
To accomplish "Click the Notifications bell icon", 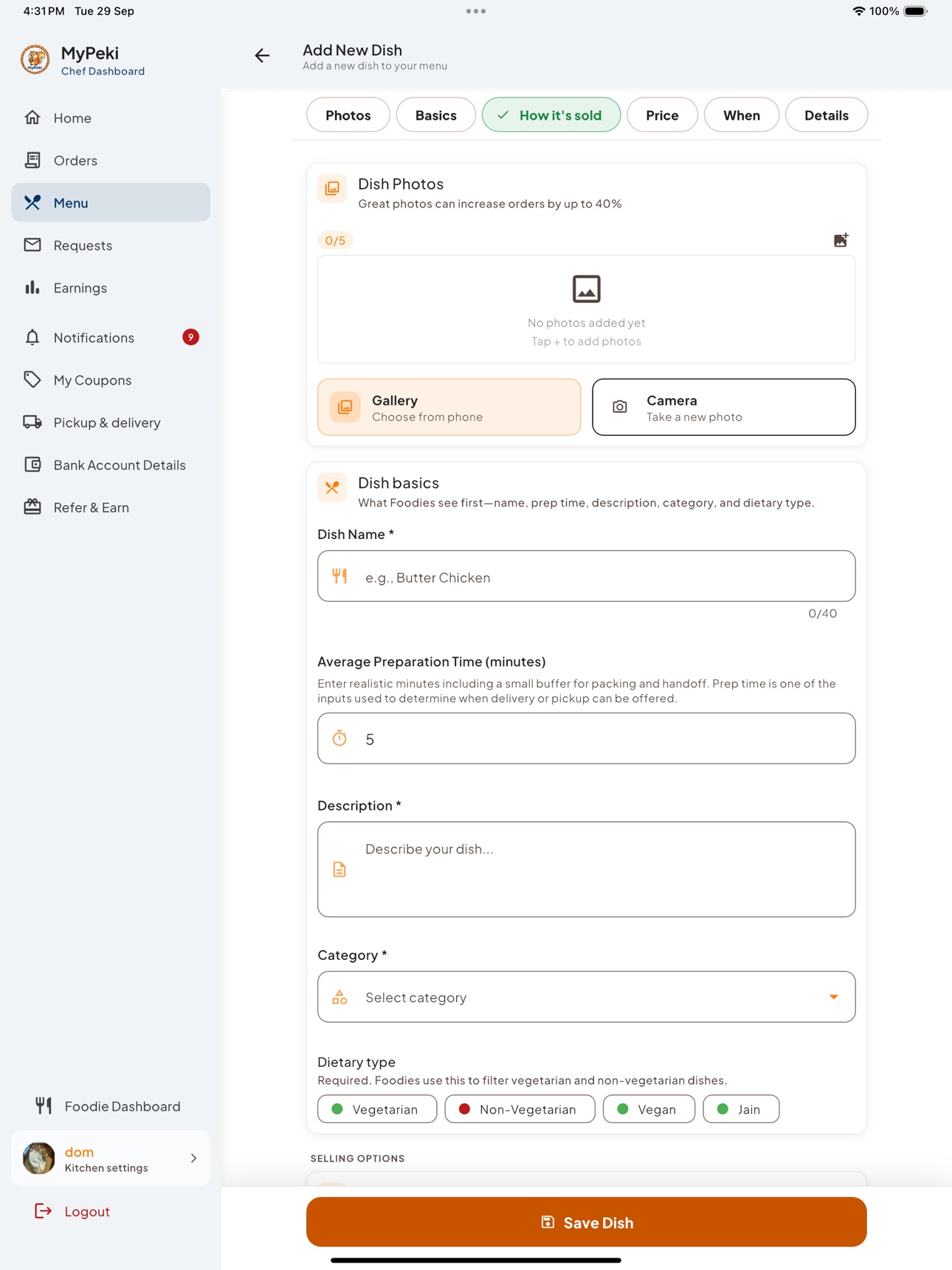I will pyautogui.click(x=32, y=337).
